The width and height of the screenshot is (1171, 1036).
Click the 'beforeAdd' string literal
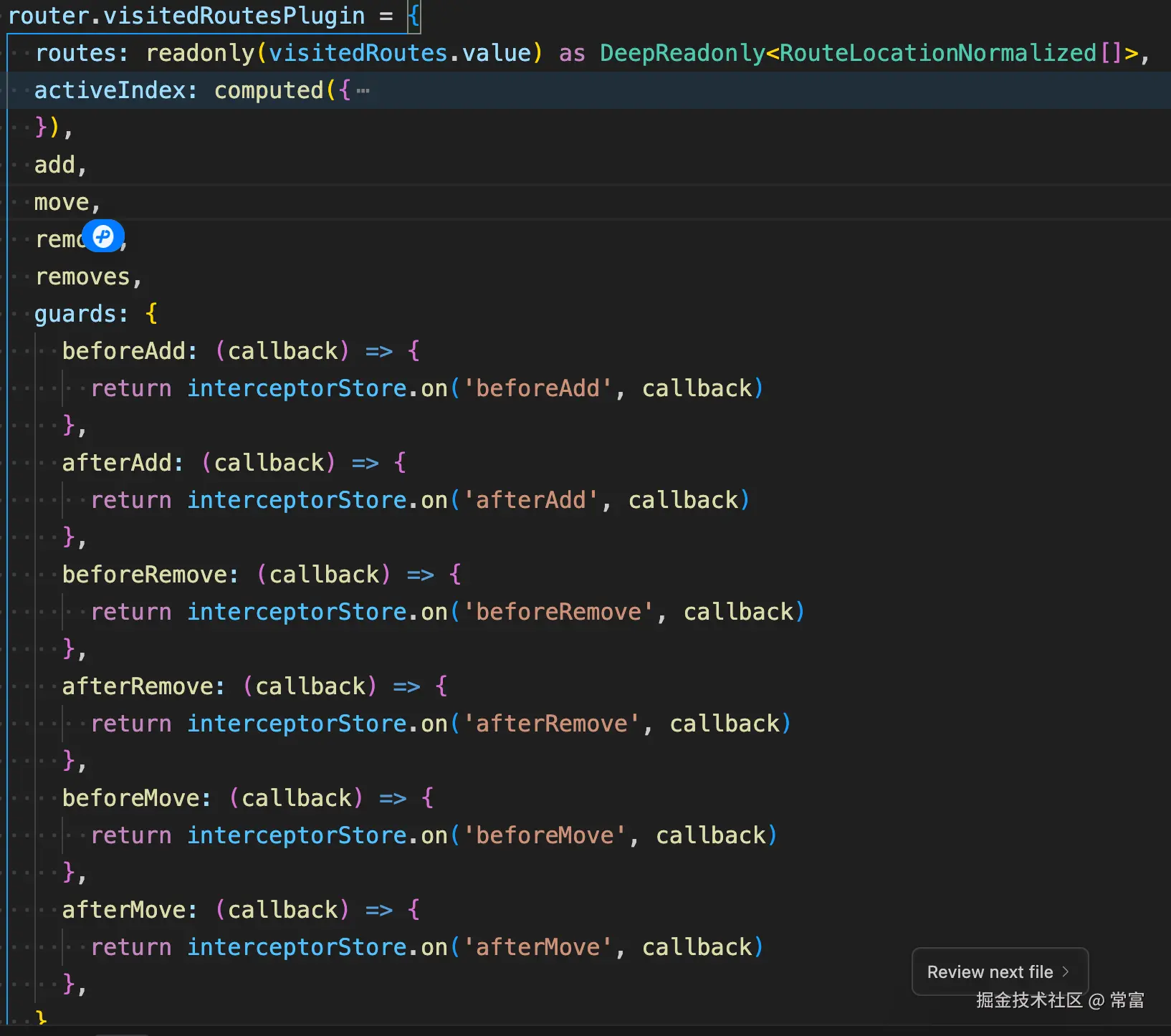point(537,388)
